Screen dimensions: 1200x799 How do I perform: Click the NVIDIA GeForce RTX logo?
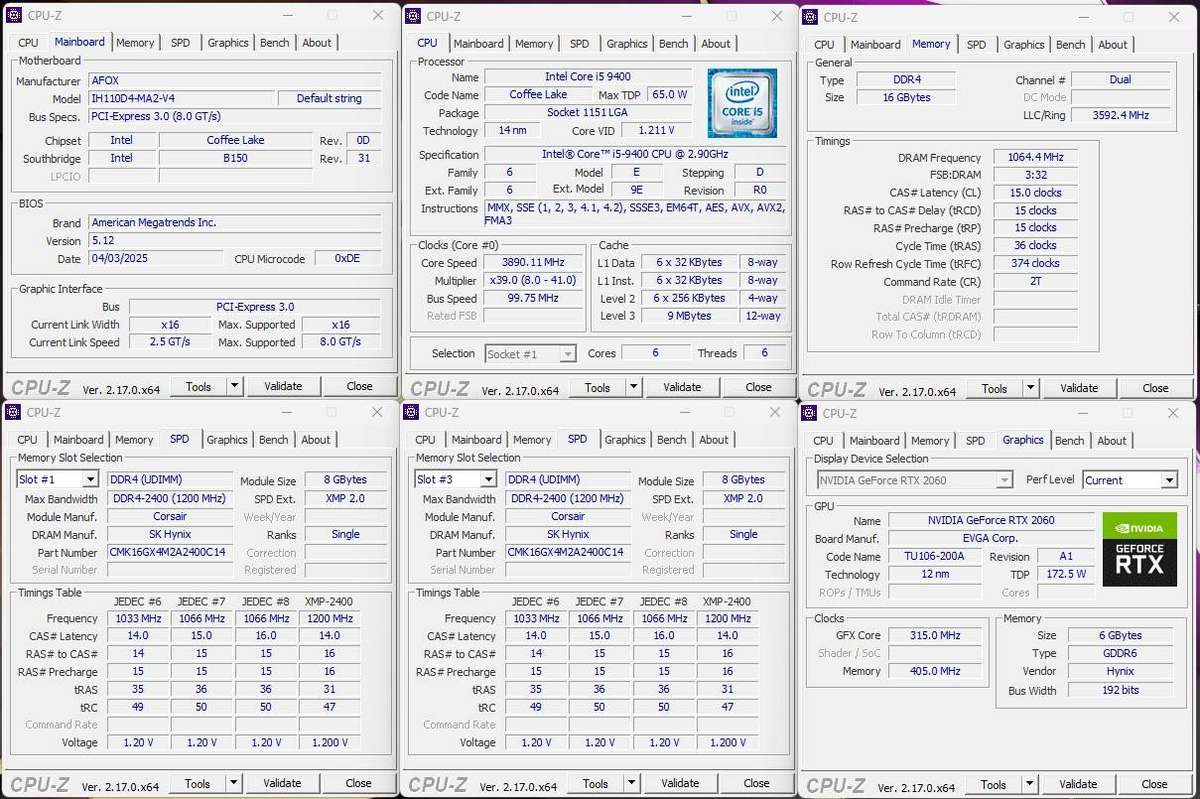[1139, 549]
